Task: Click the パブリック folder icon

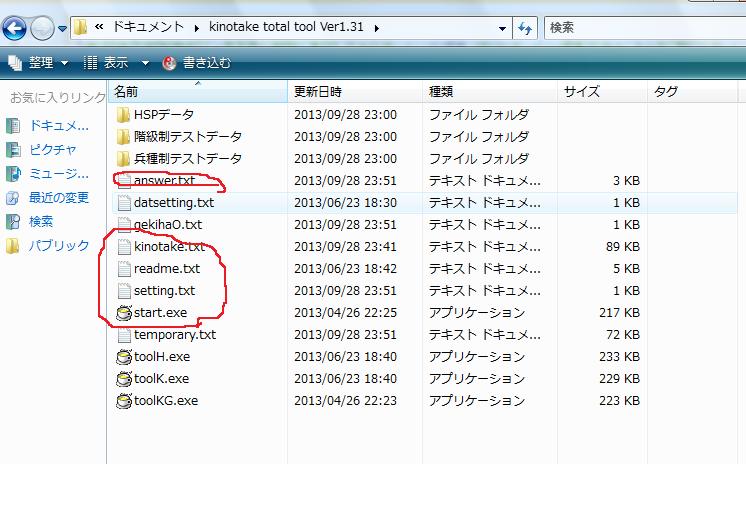Action: [x=13, y=246]
